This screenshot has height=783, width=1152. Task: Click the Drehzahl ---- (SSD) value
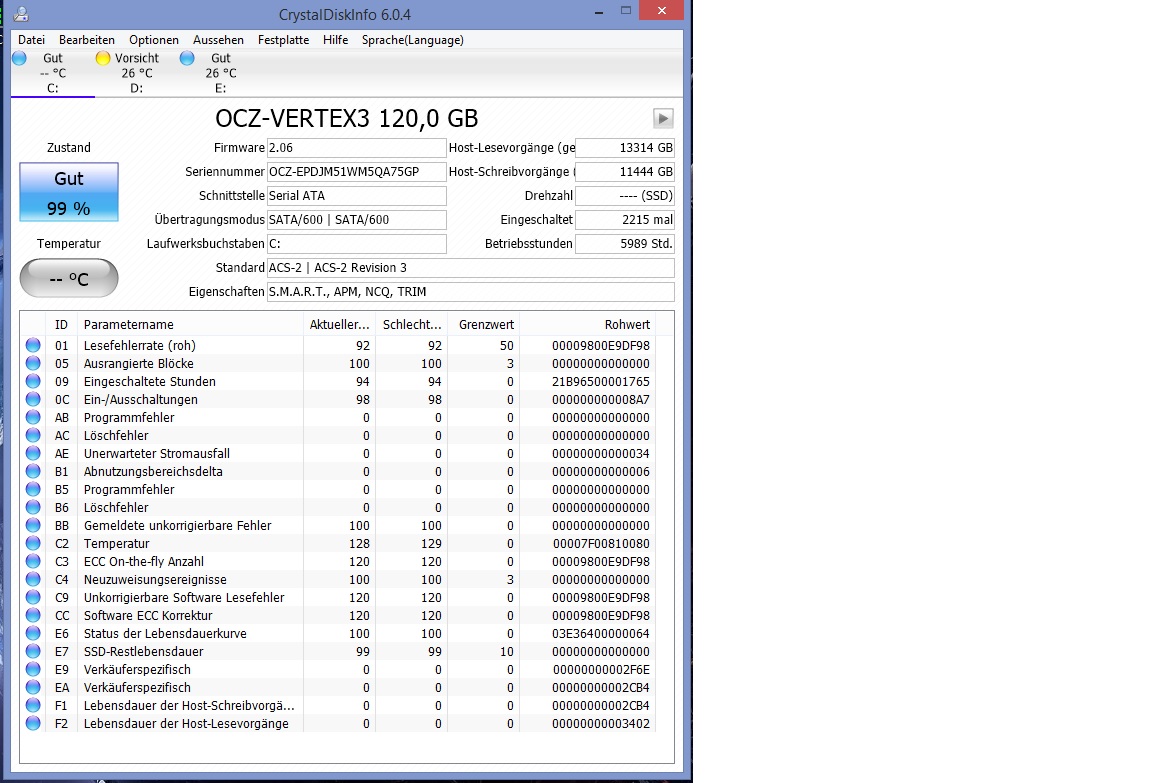click(x=624, y=195)
